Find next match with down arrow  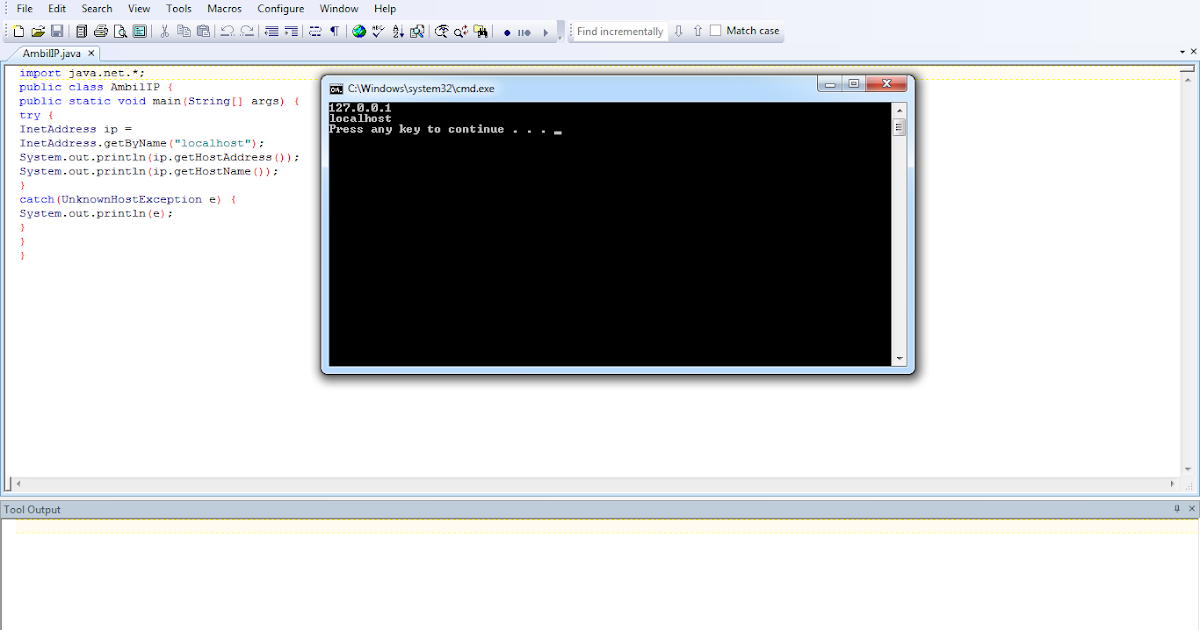click(x=679, y=31)
